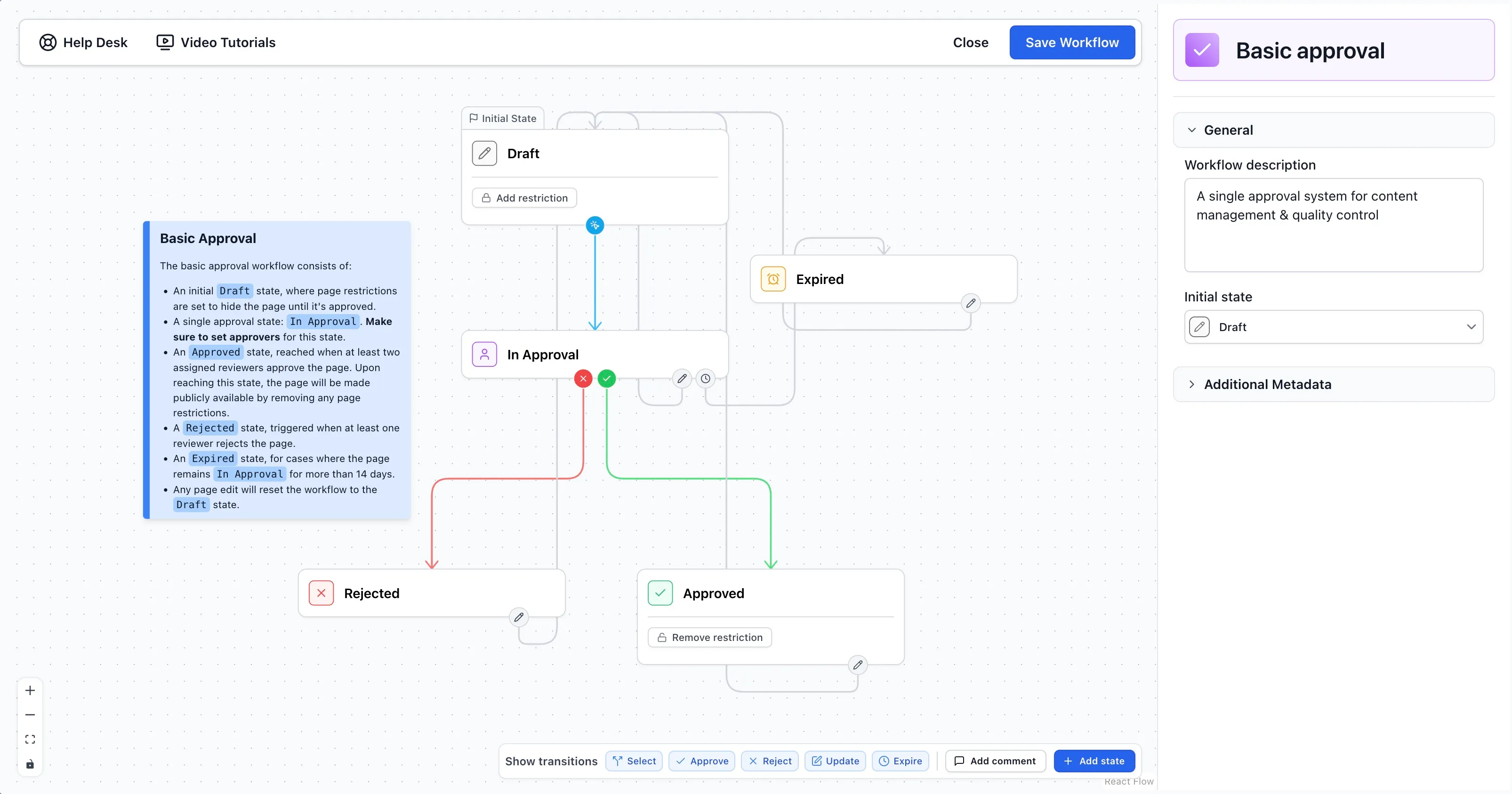Select the Approved state title
This screenshot has height=794, width=1512.
pos(713,593)
